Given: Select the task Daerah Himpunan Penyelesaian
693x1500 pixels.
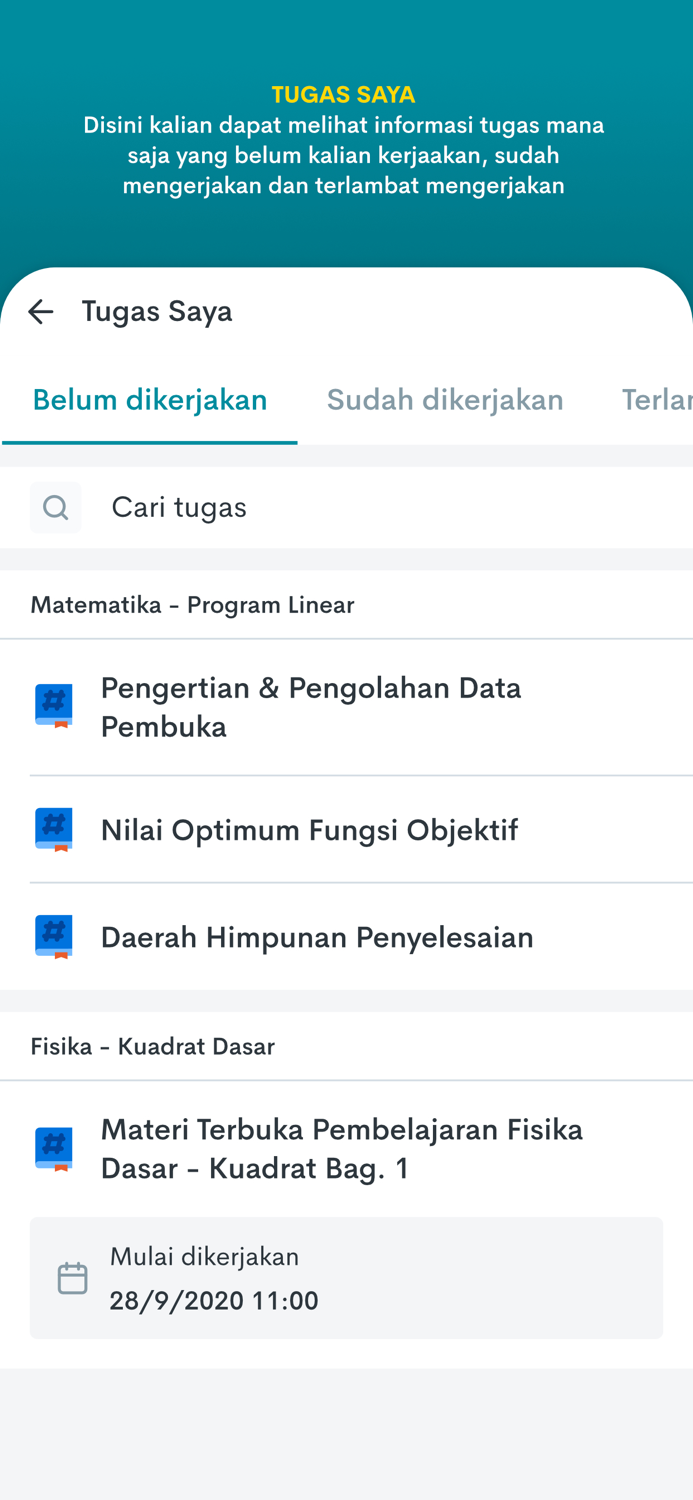Looking at the screenshot, I should 317,936.
